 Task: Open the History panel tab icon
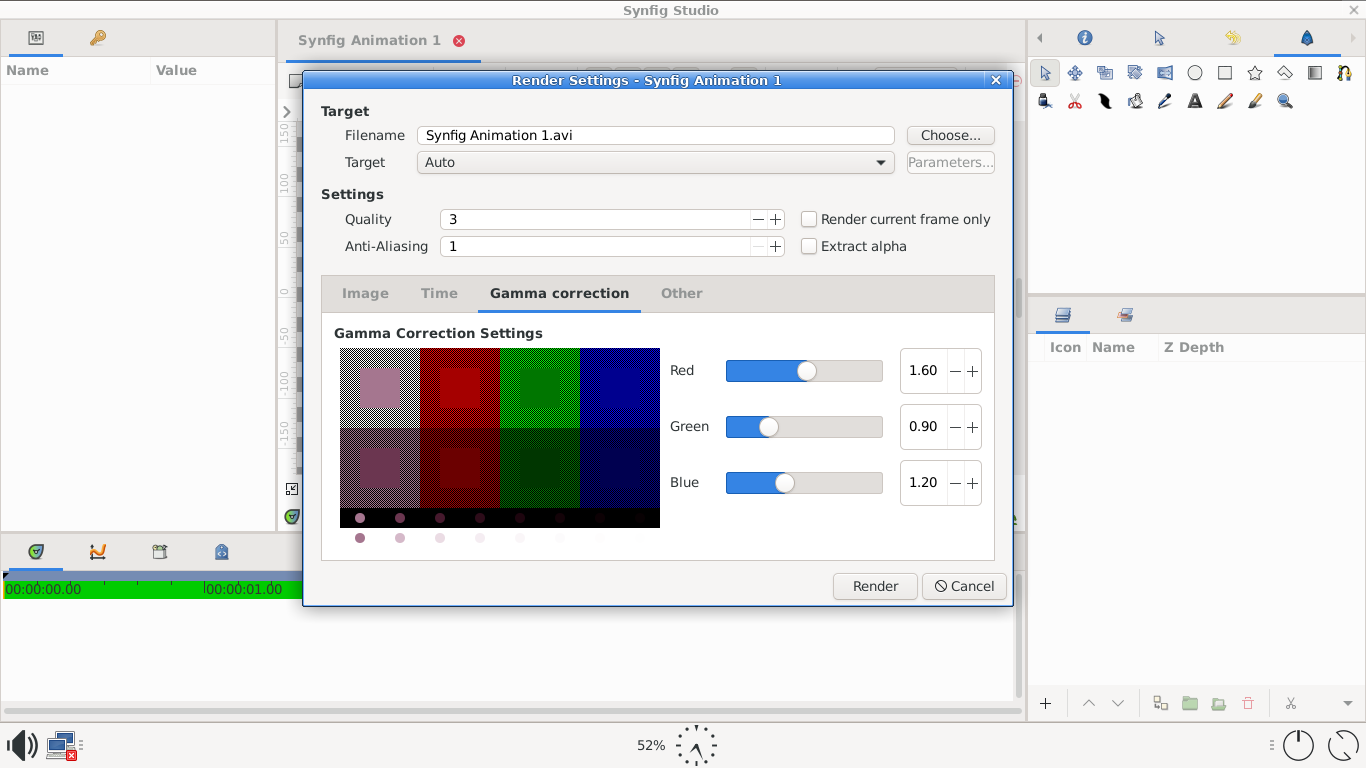click(1233, 38)
